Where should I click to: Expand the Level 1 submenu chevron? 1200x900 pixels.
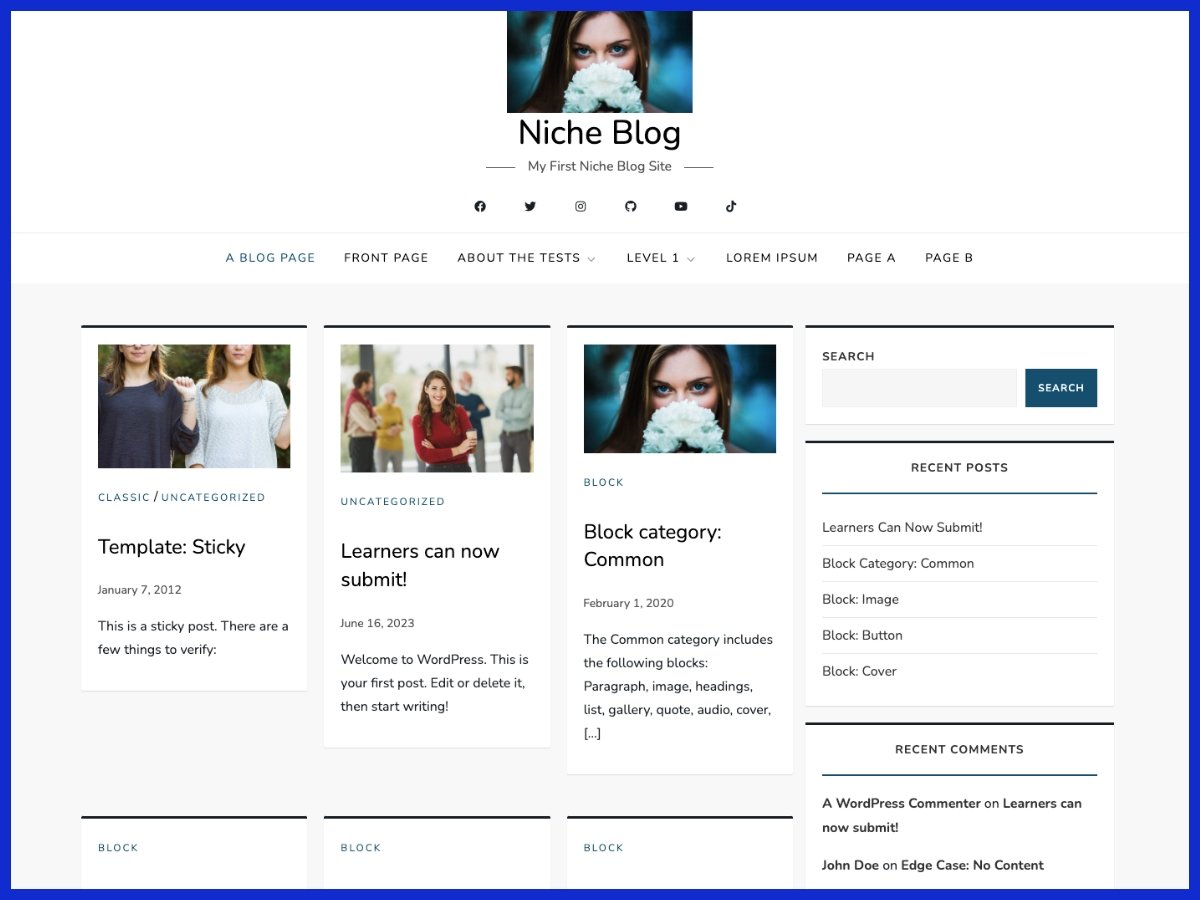tap(691, 259)
